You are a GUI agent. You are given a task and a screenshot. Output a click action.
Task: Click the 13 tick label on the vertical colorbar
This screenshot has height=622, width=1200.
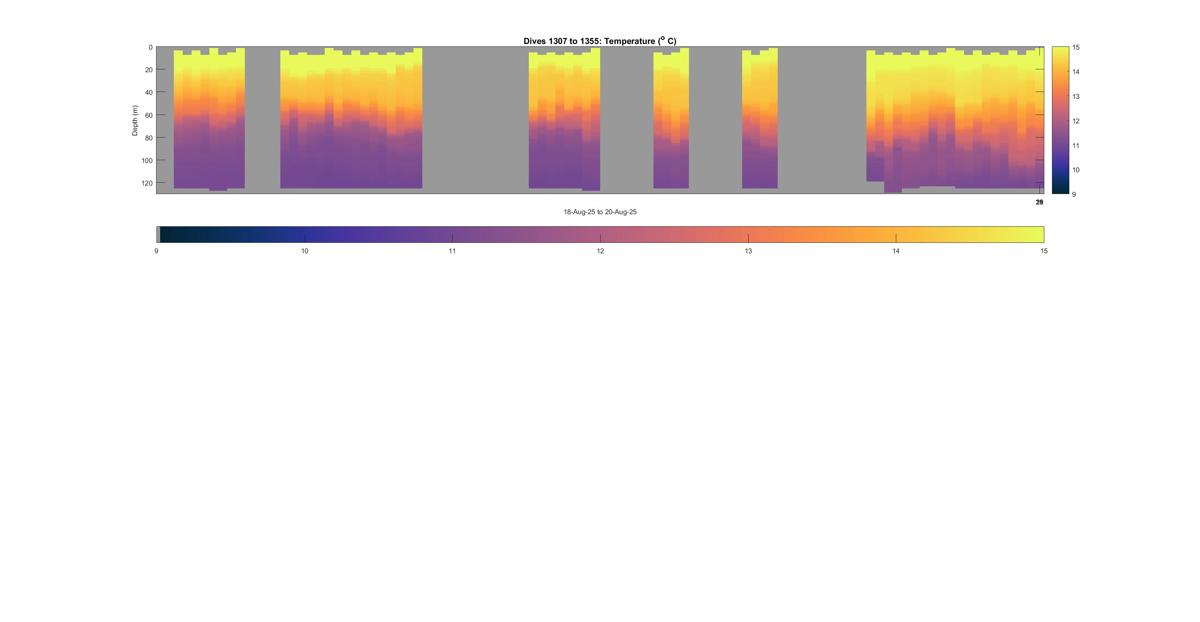tap(1075, 96)
